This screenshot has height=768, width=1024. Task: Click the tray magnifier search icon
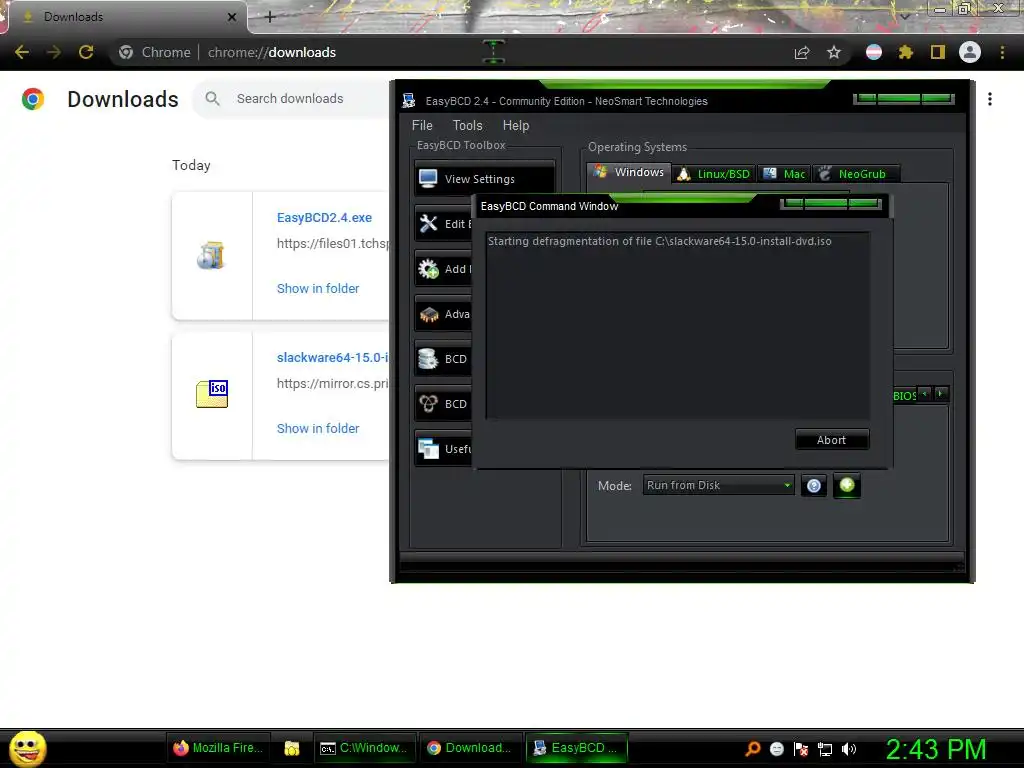pyautogui.click(x=753, y=748)
